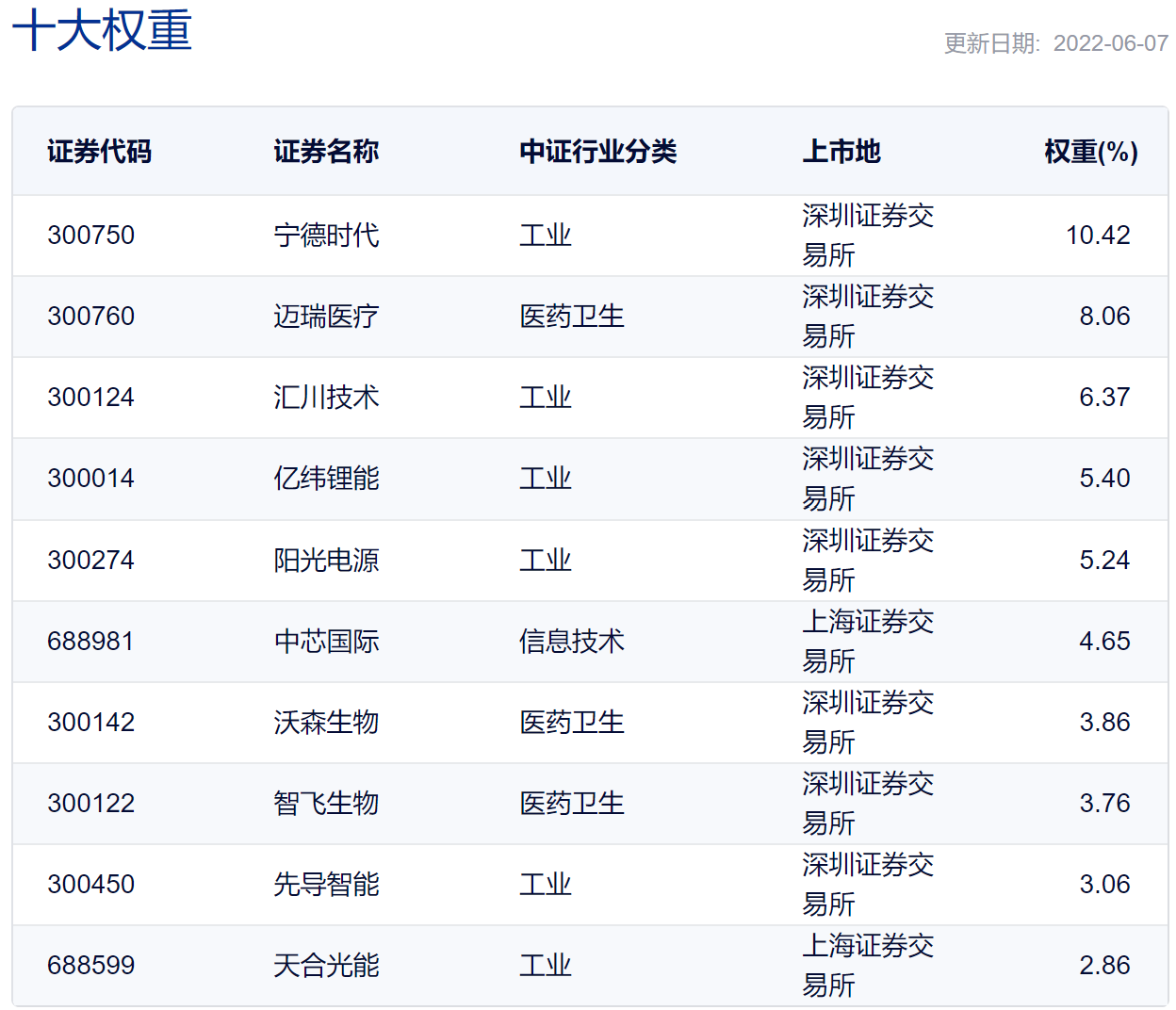The height and width of the screenshot is (1010, 1176).
Task: Select 工业 in the 天合光能 row
Action: [546, 965]
